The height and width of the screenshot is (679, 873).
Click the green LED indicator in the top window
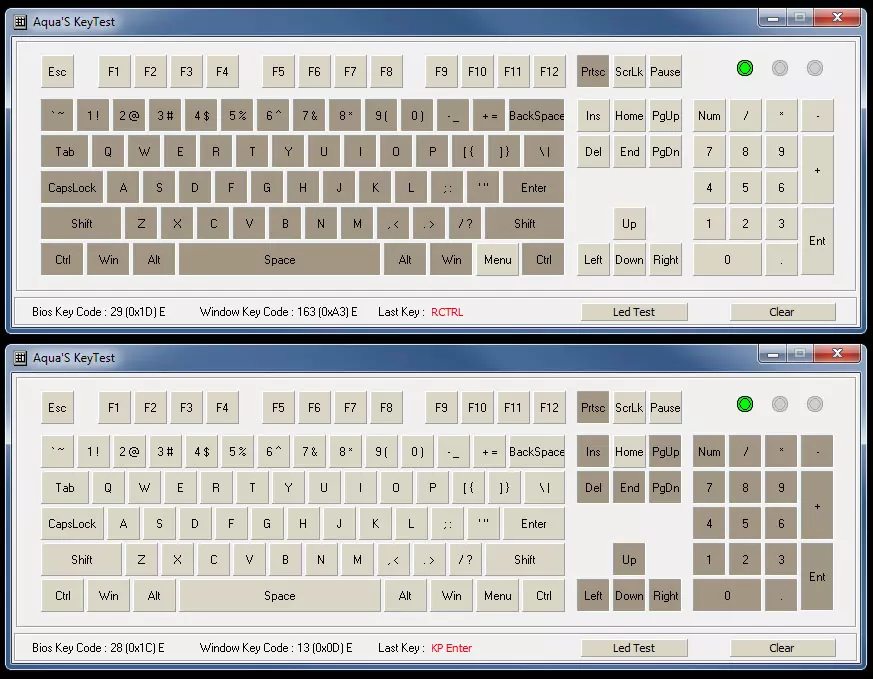pyautogui.click(x=744, y=68)
